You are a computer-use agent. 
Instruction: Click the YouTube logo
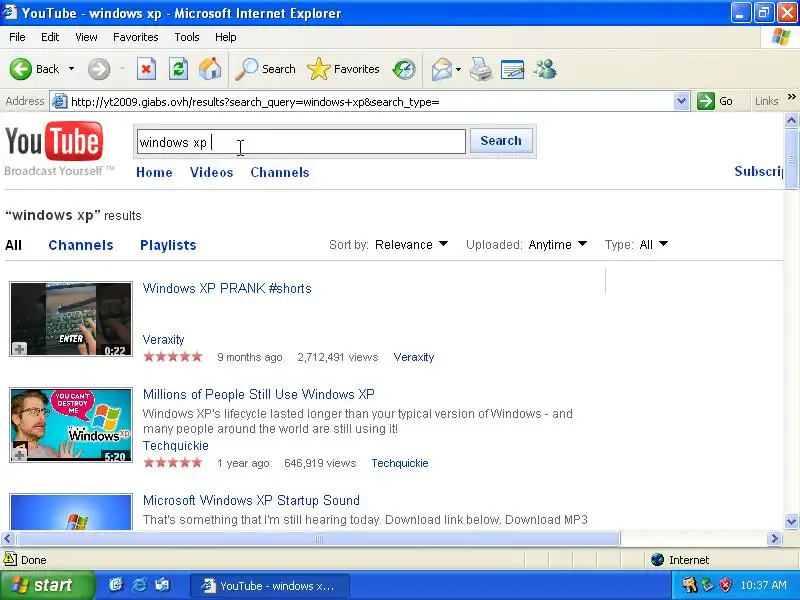click(54, 141)
